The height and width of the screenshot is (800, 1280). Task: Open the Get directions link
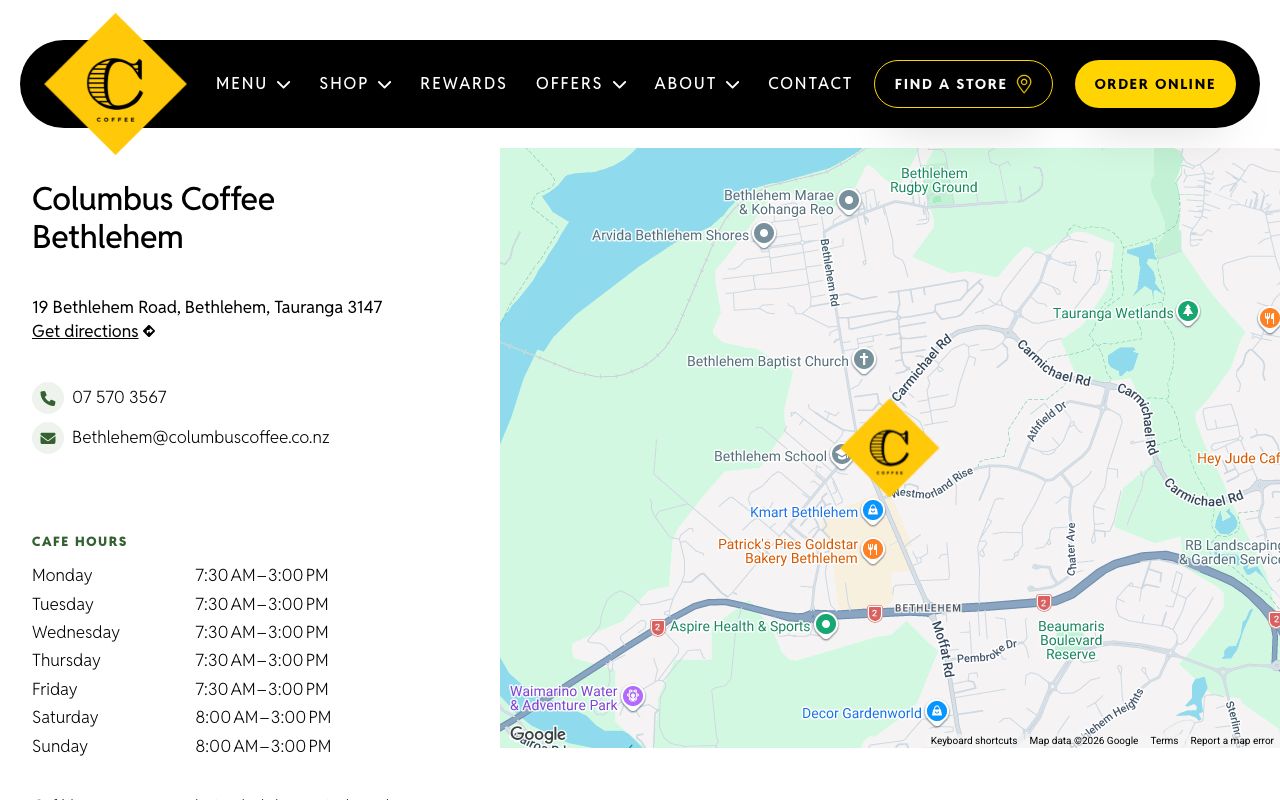click(85, 331)
